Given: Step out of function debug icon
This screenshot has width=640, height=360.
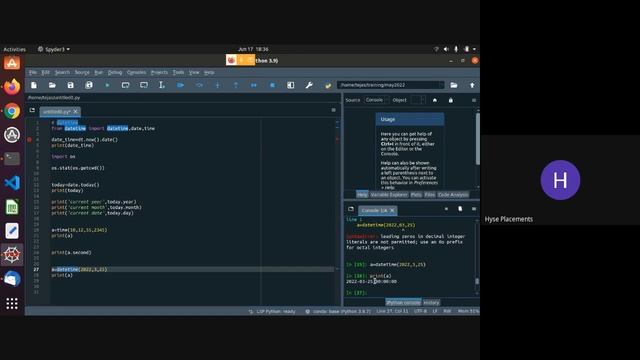Looking at the screenshot, I should pos(236,85).
